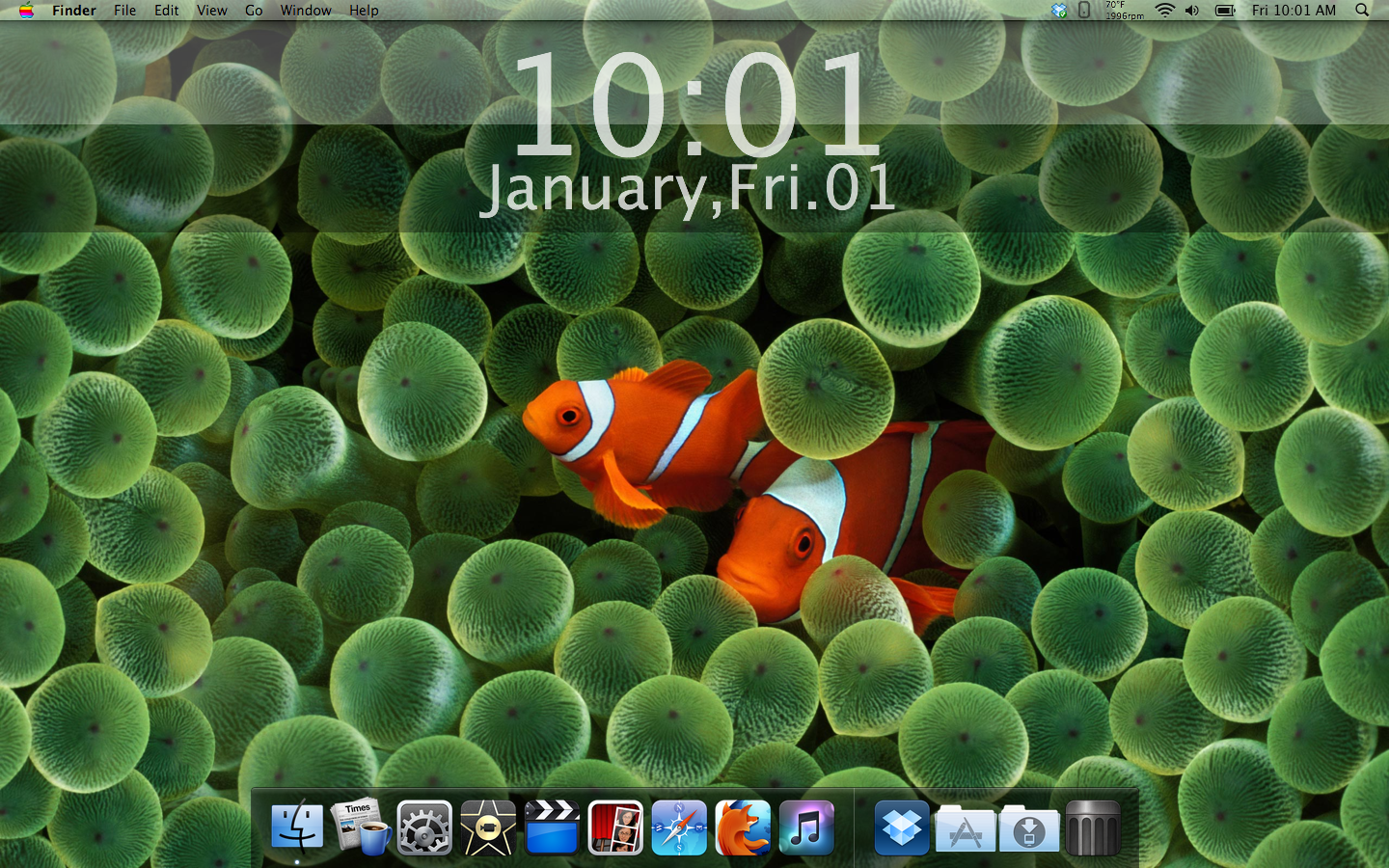Click the Apple logo menu
The image size is (1389, 868).
26,11
